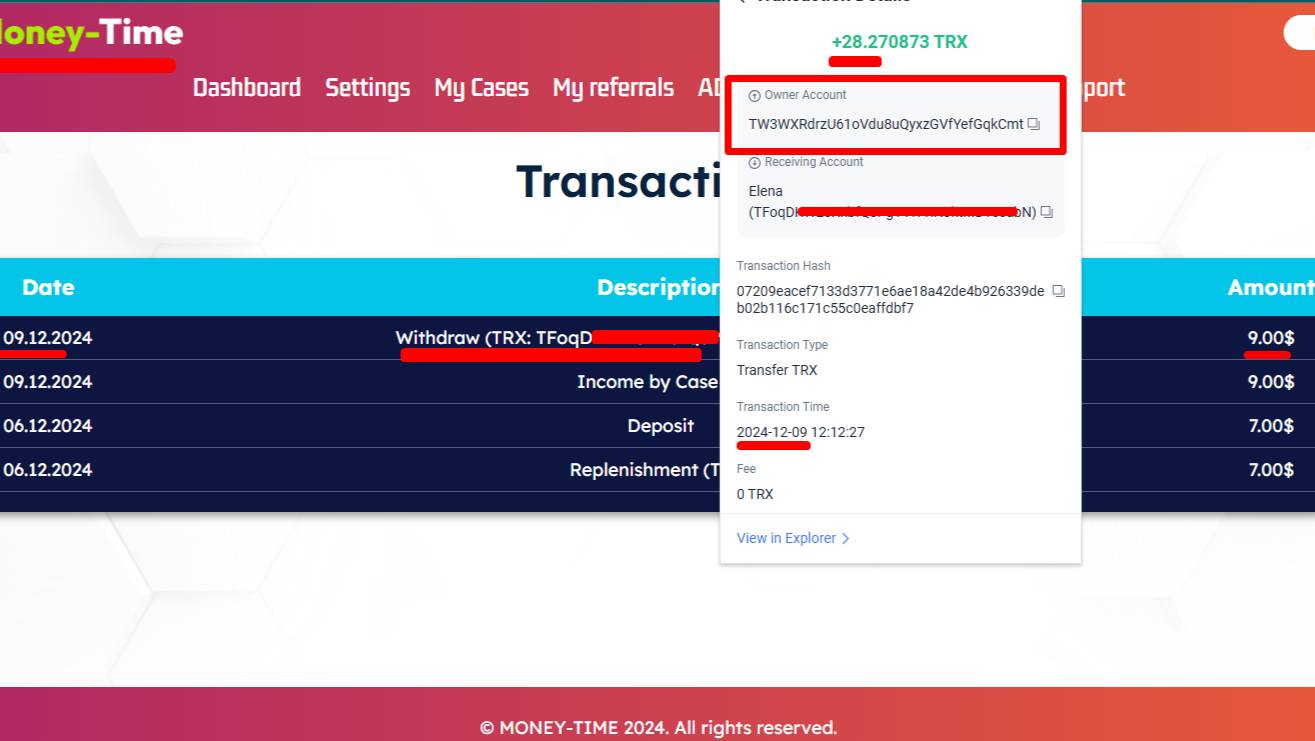Click the 06.12.2024 date in Replenishment row
This screenshot has height=741, width=1315.
pyautogui.click(x=47, y=470)
